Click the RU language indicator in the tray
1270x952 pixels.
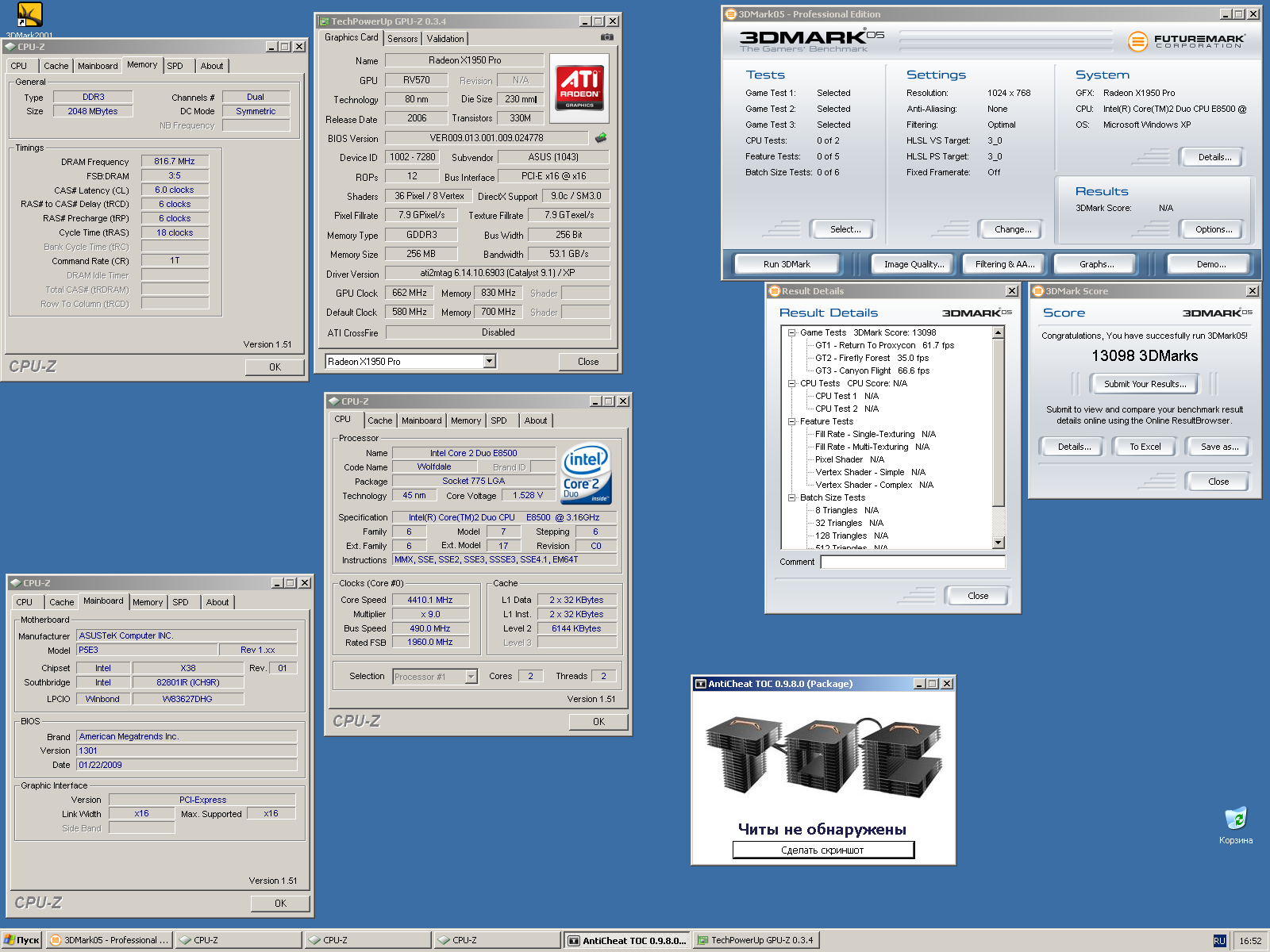click(x=1219, y=941)
